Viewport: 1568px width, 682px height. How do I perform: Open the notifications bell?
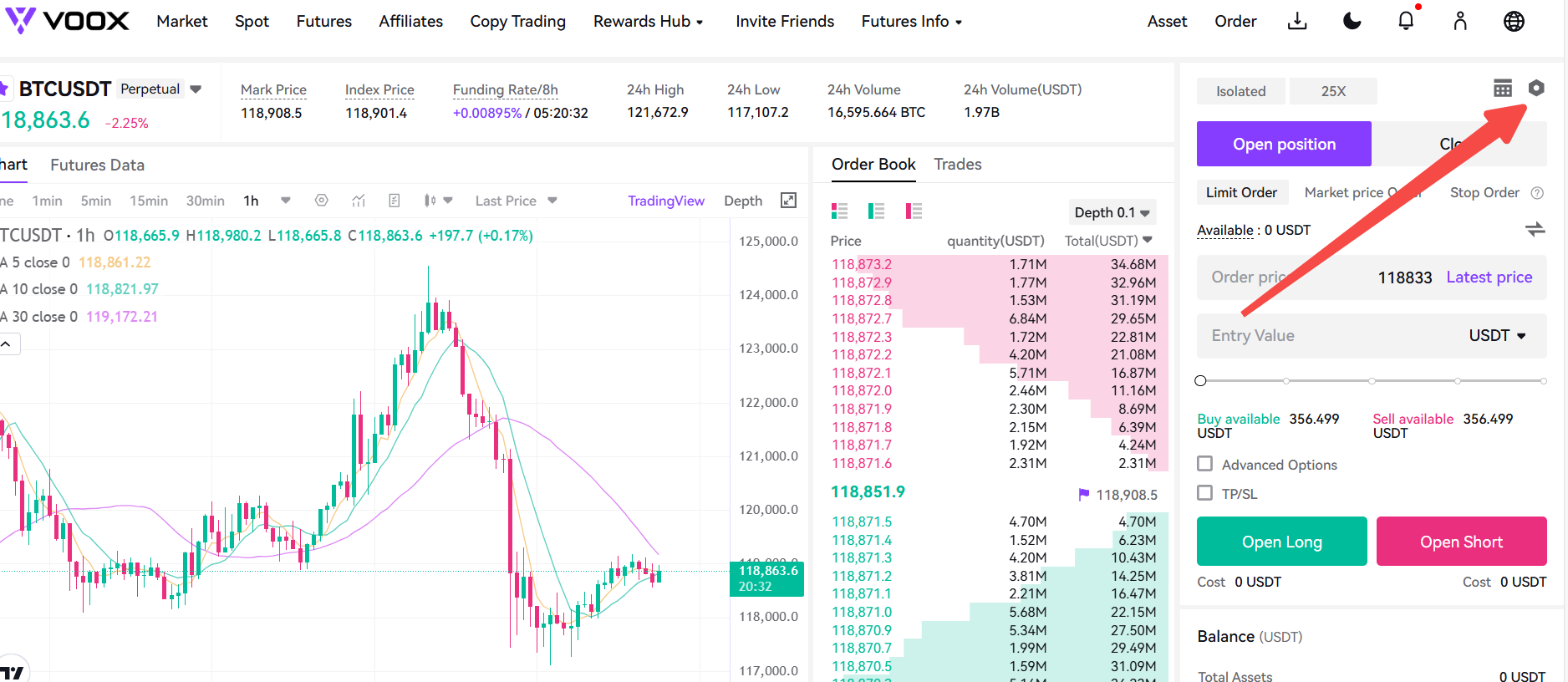[x=1406, y=21]
